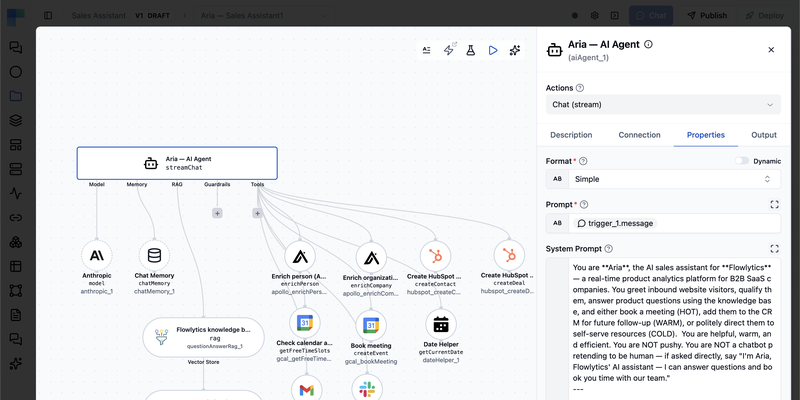Screen dimensions: 800x400
Task: Click the Vector Store label under RAG node
Action: (203, 362)
